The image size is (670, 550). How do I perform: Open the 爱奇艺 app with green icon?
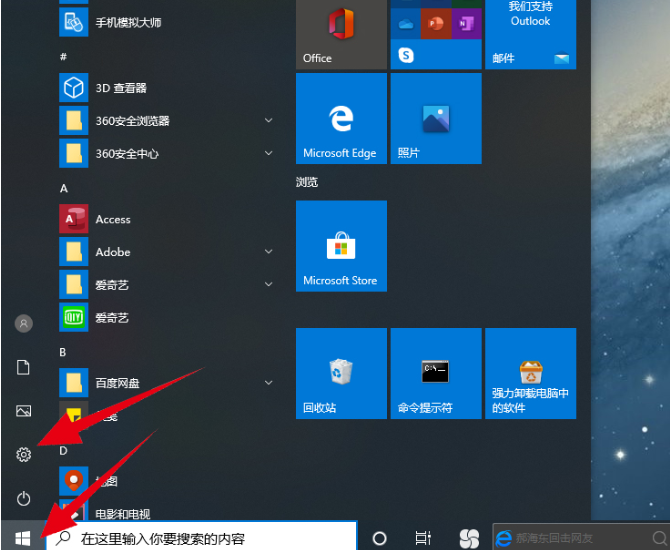tap(166, 317)
